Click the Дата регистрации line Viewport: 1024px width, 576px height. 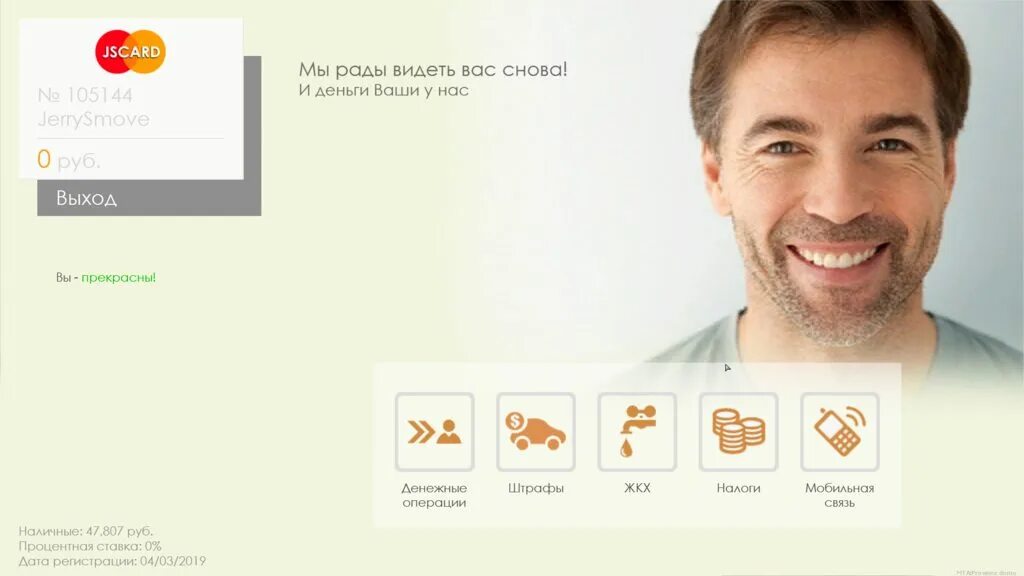coord(112,561)
